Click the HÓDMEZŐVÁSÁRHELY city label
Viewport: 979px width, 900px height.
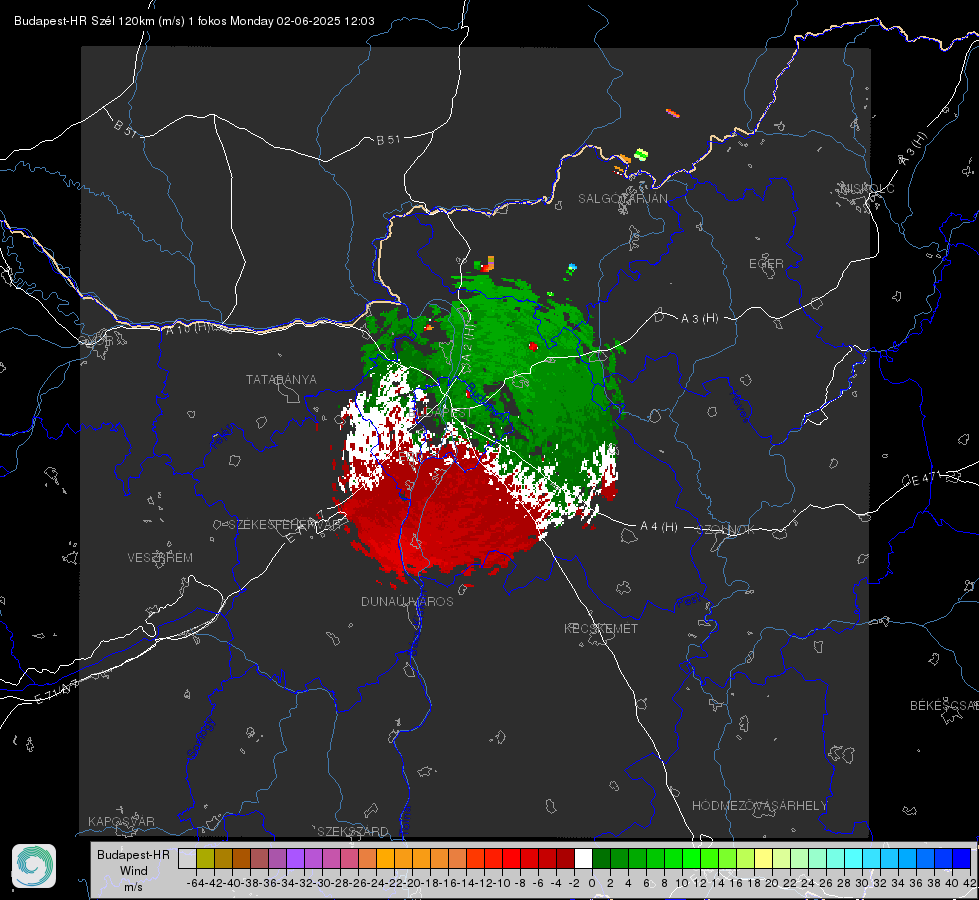point(759,806)
